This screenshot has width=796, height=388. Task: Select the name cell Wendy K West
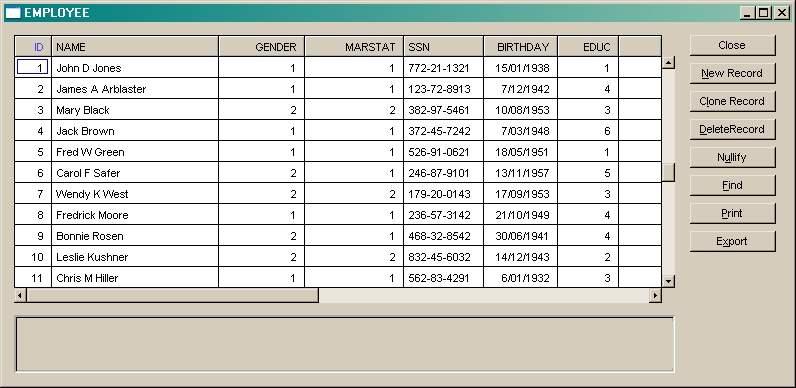click(135, 193)
